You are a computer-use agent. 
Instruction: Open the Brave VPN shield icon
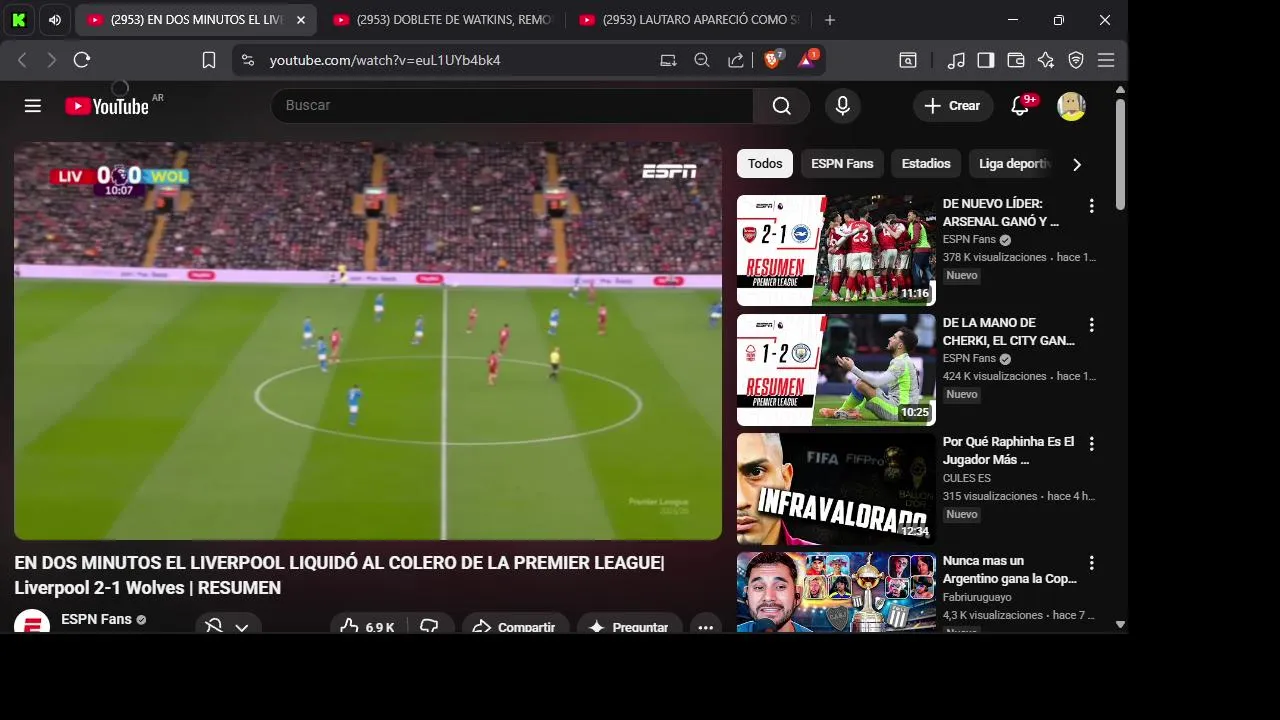click(x=1076, y=60)
